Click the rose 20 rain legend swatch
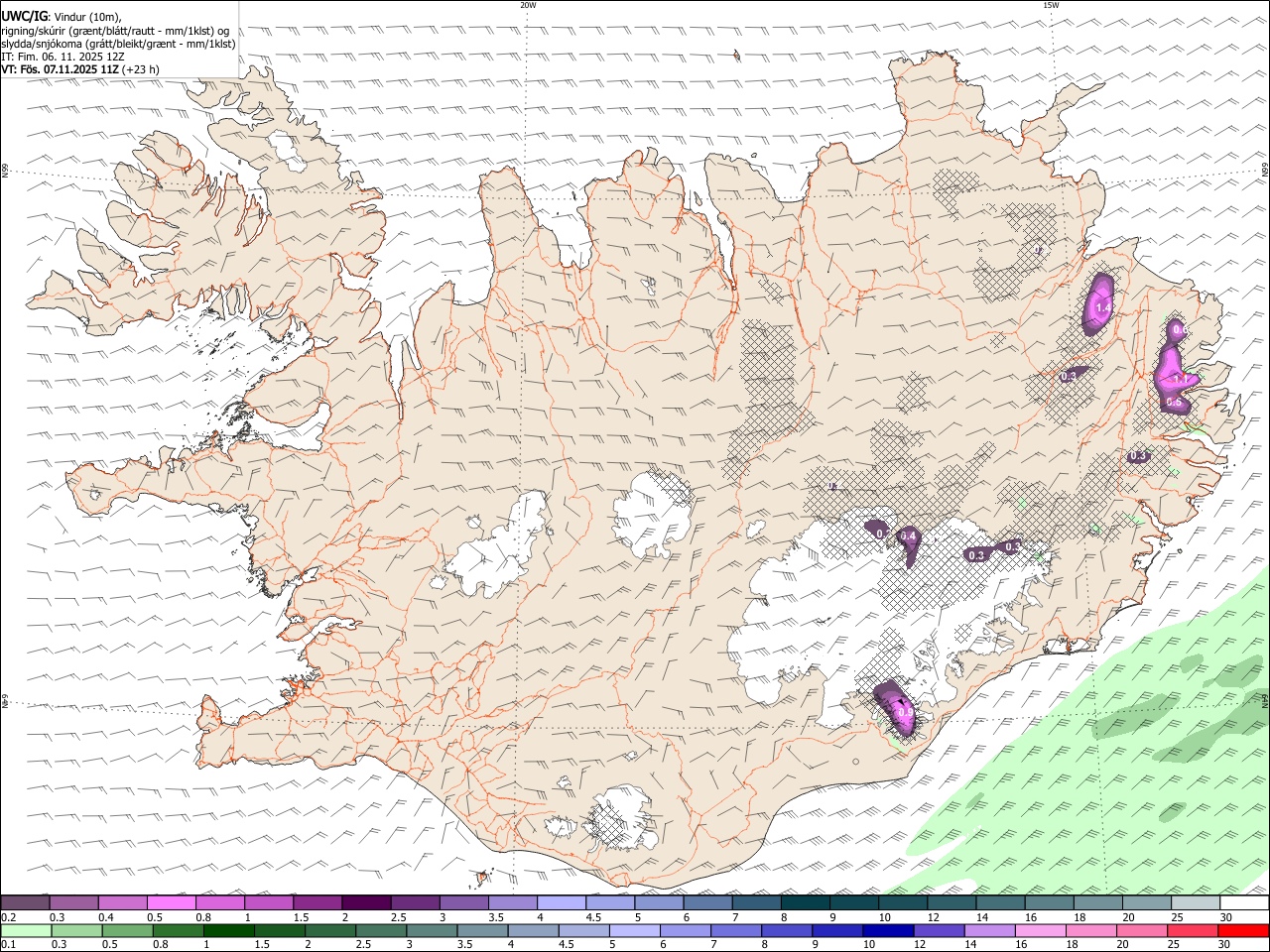 click(x=1142, y=930)
